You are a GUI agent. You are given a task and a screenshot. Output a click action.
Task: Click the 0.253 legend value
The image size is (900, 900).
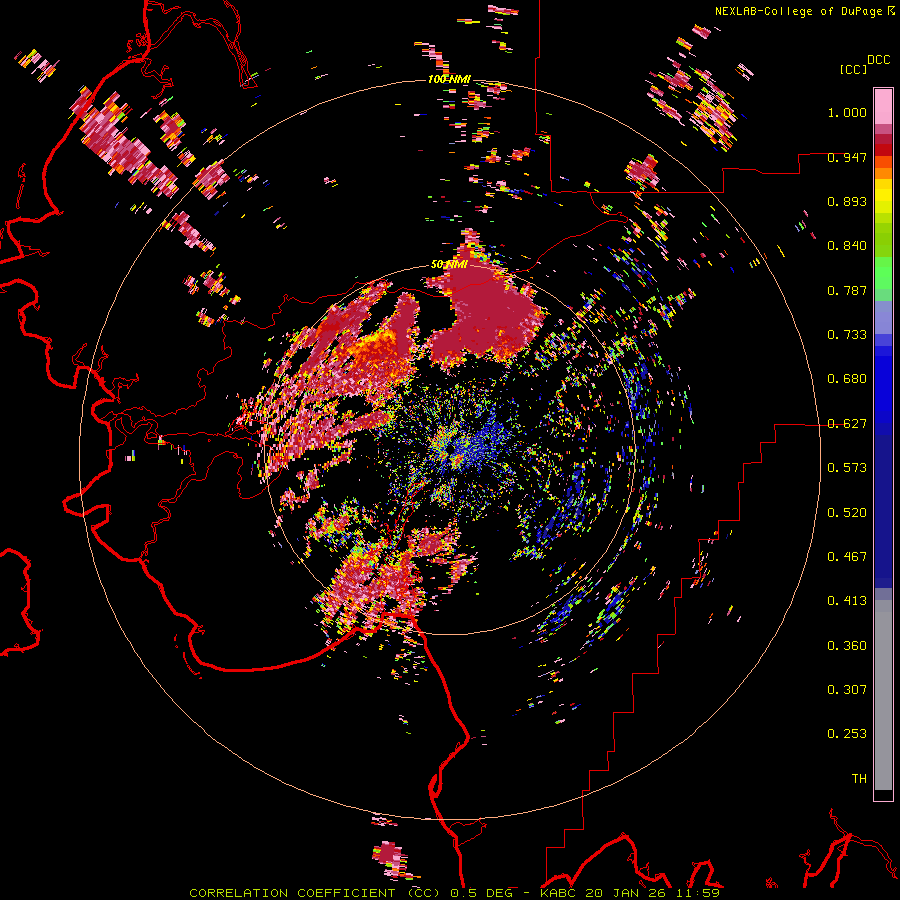847,734
